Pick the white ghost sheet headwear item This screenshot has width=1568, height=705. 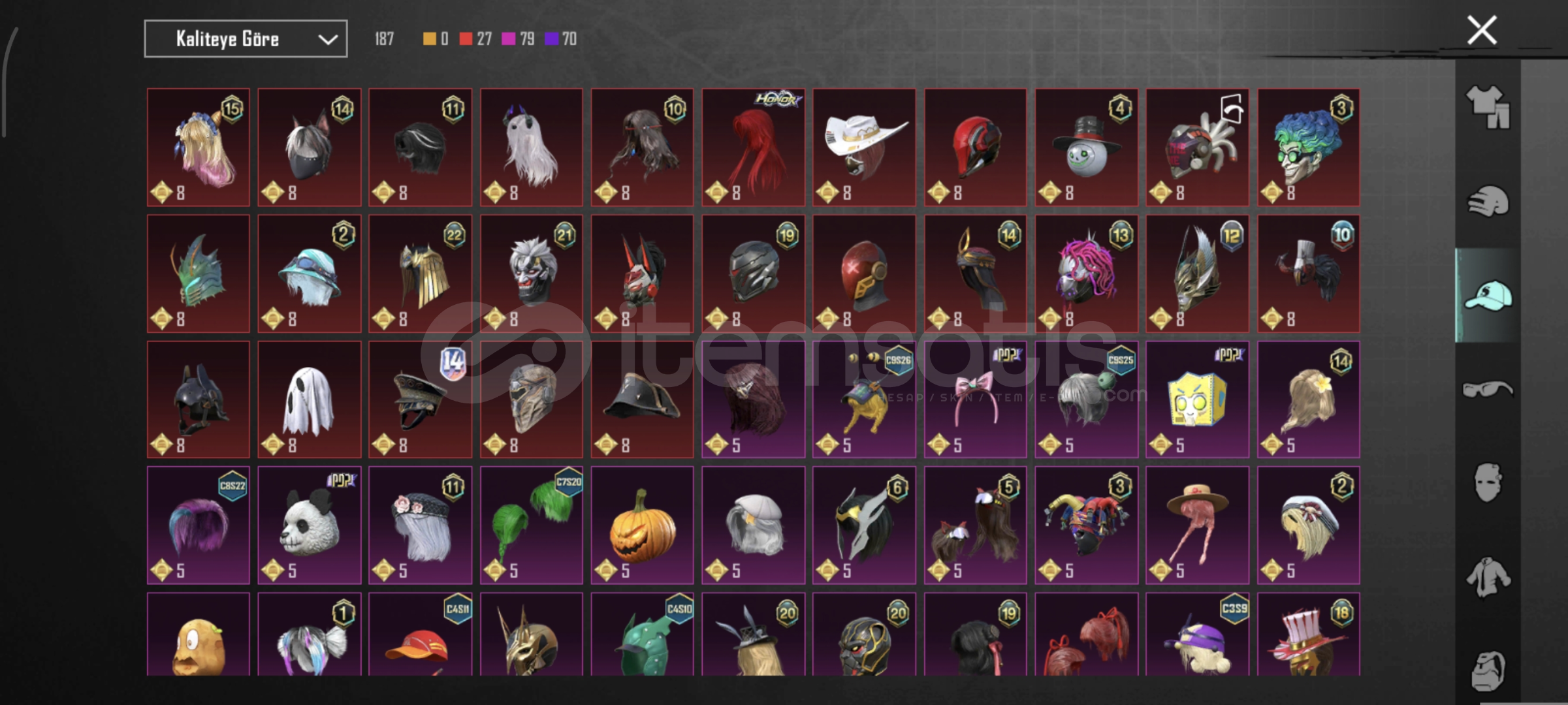309,399
